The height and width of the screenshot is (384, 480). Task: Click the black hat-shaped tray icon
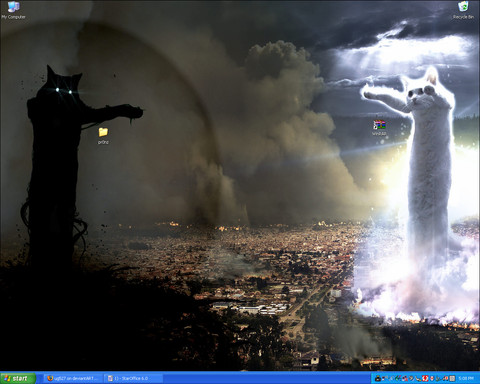click(378, 378)
